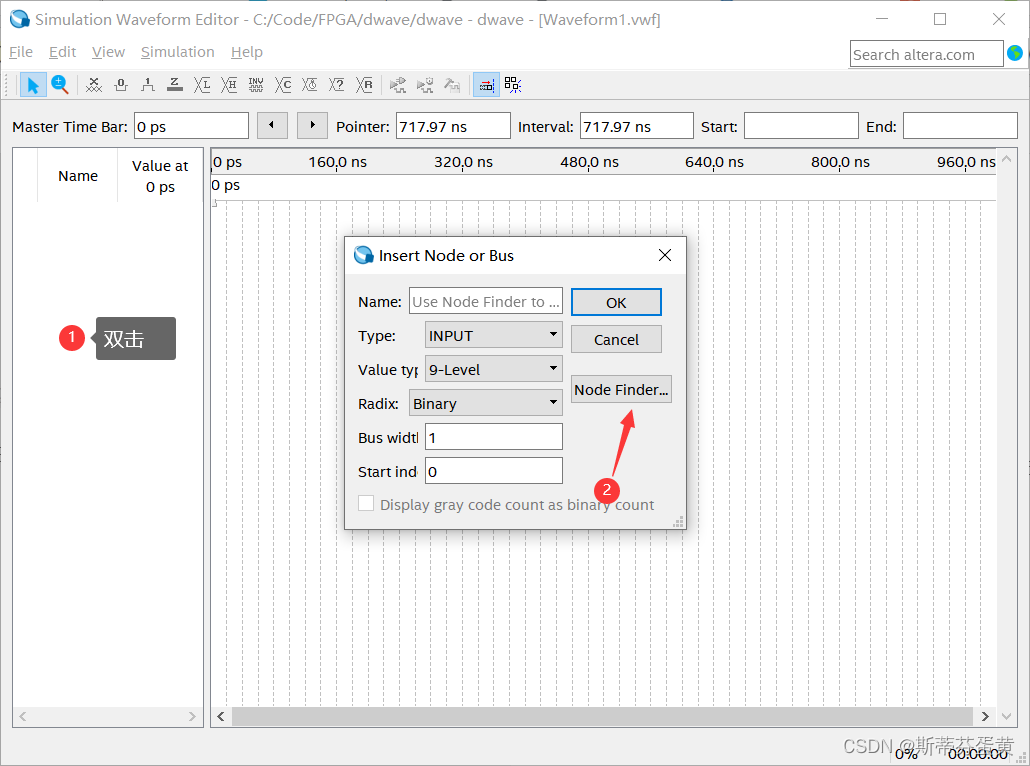Confirm with the OK button
The image size is (1030, 766).
coord(616,302)
